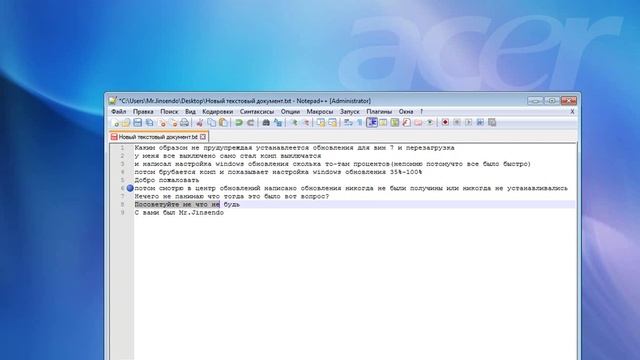Cut selection using the scissors icon
The width and height of the screenshot is (640, 360).
(200, 122)
